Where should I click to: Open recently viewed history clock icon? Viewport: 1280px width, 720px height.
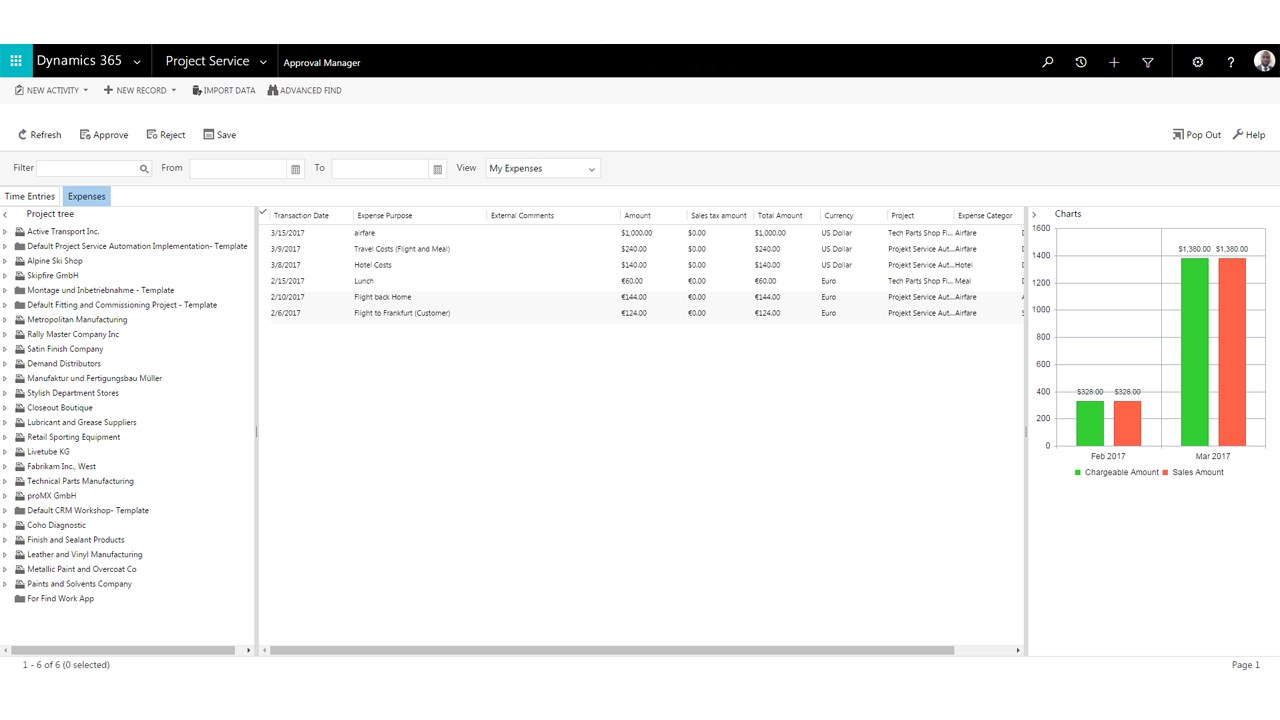[x=1081, y=62]
